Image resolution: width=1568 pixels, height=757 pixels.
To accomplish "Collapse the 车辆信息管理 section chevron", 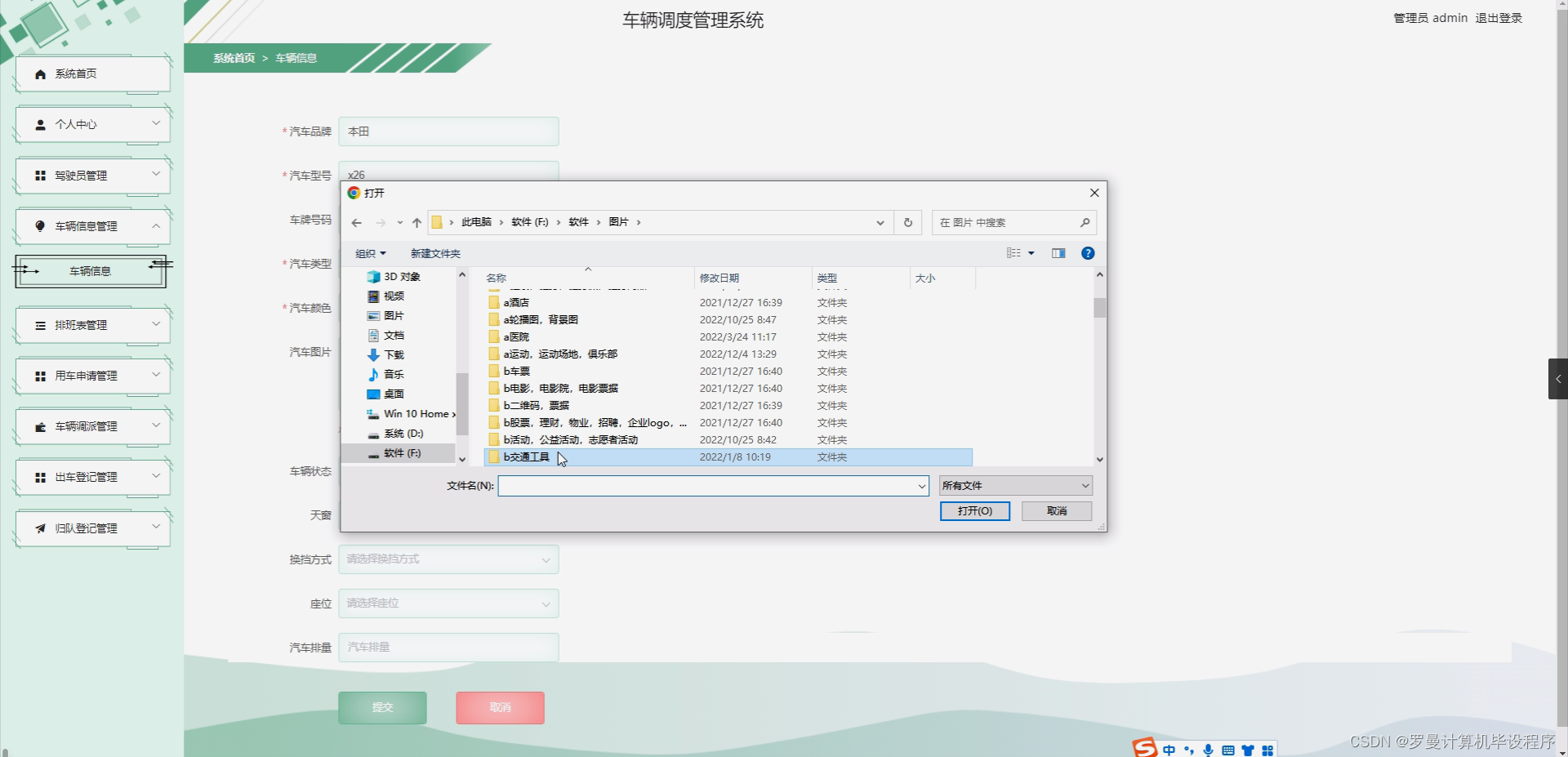I will (156, 226).
